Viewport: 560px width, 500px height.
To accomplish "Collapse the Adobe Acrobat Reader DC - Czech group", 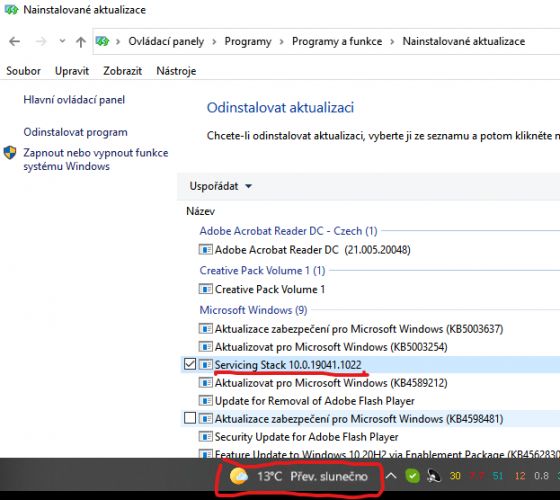I will (288, 231).
